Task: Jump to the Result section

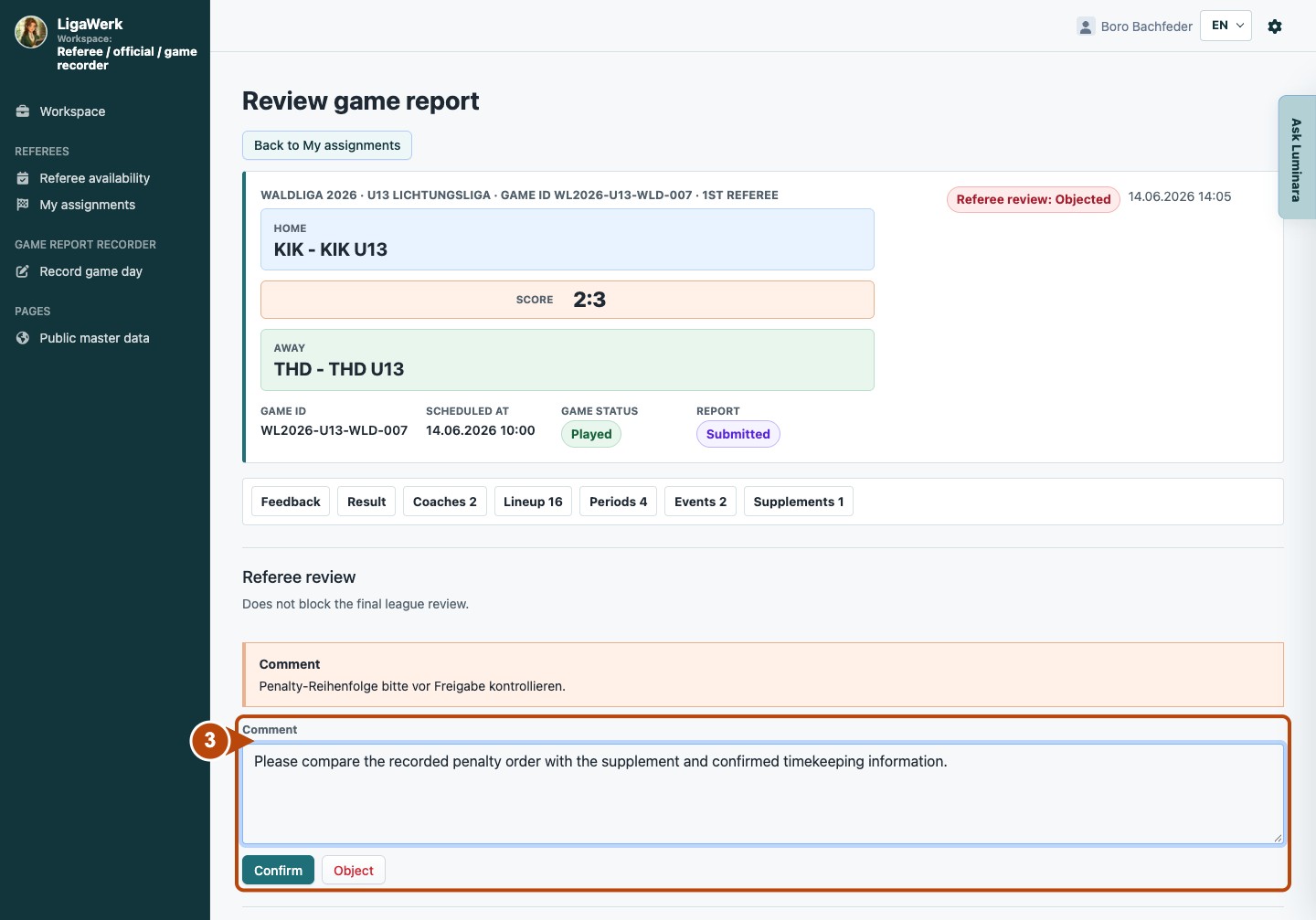Action: [x=366, y=502]
